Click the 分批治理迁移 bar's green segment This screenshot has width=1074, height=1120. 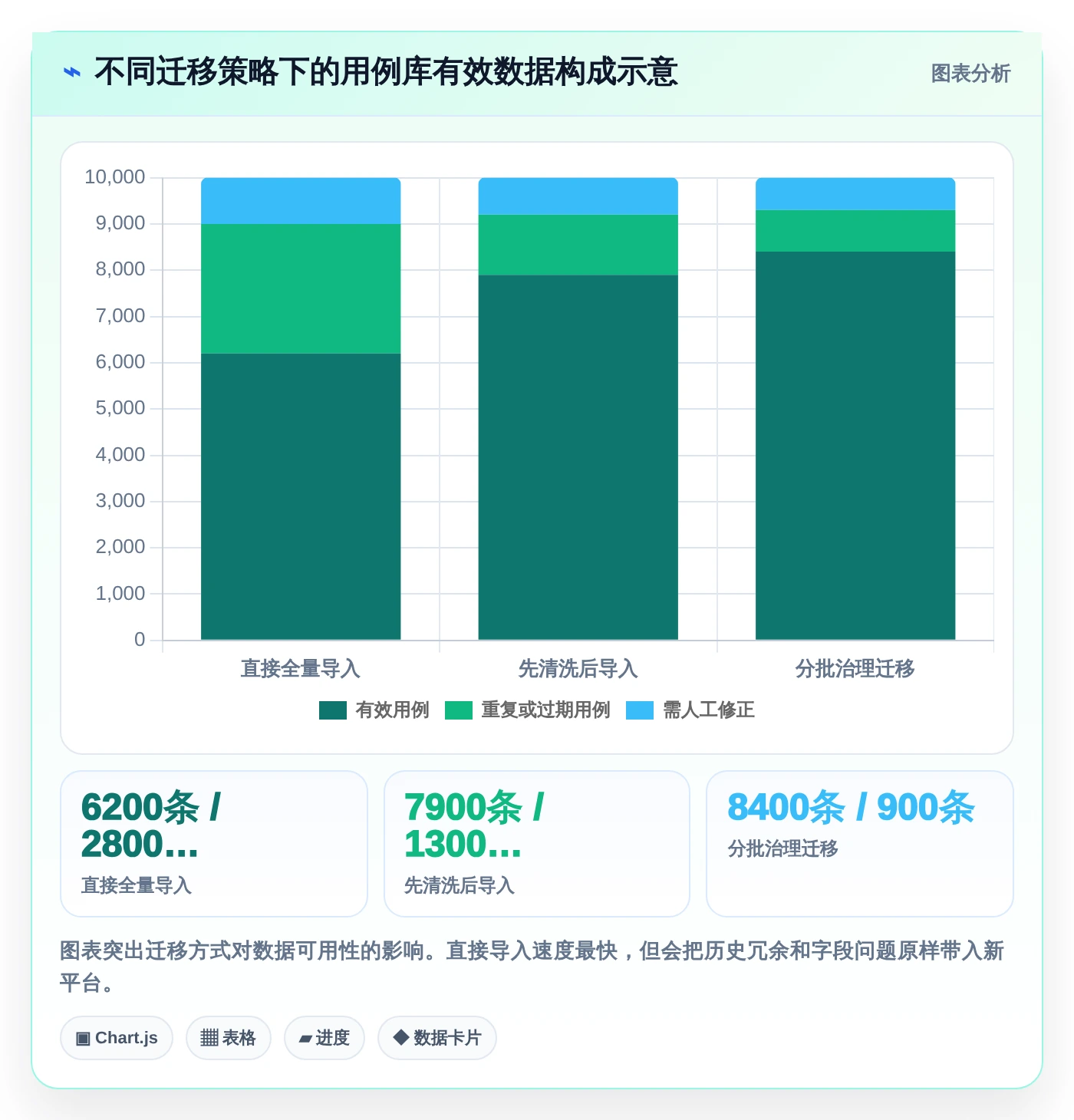click(855, 231)
